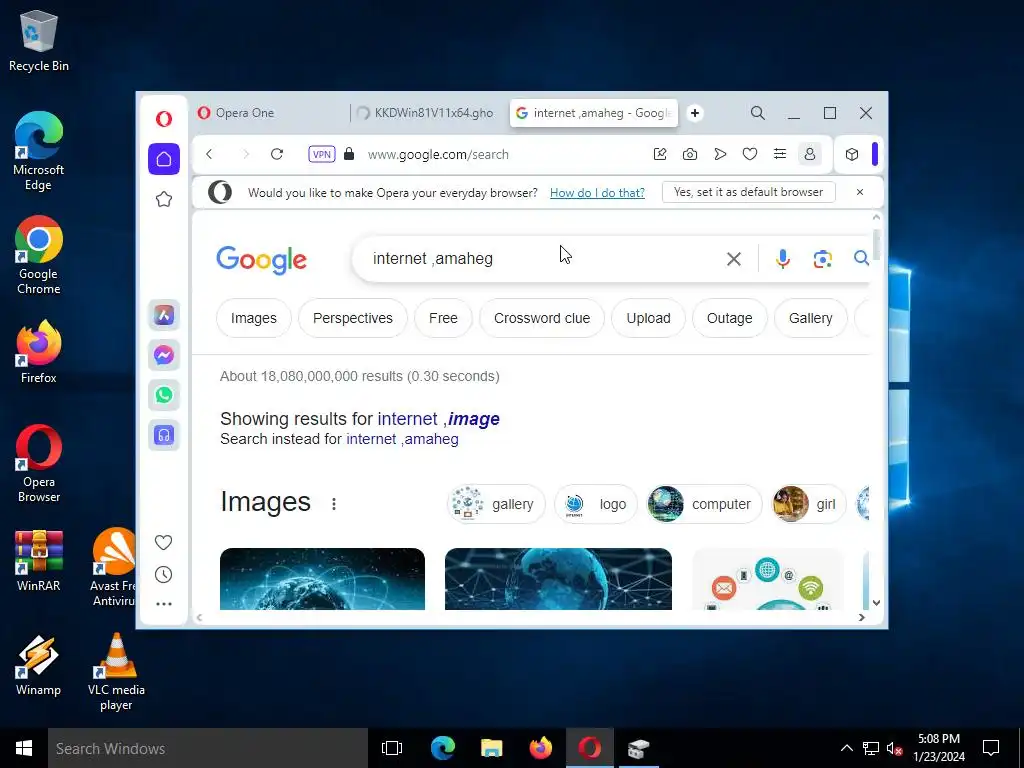Select the Free filter chip
Image resolution: width=1024 pixels, height=768 pixels.
point(443,318)
